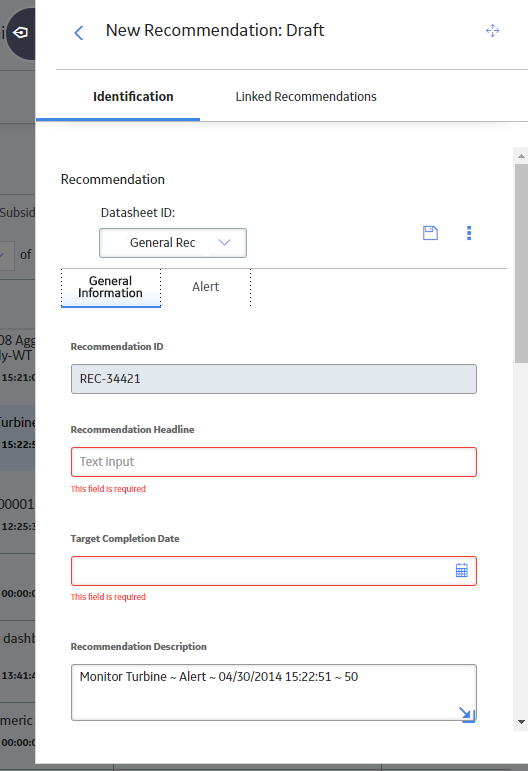Save the recommendation with the disk icon
528x771 pixels.
pyautogui.click(x=430, y=233)
